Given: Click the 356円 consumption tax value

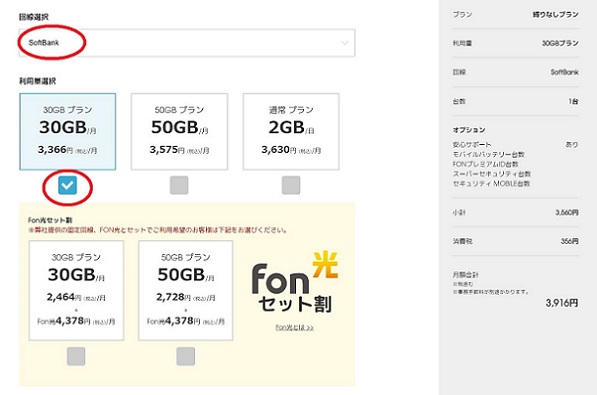Looking at the screenshot, I should click(x=570, y=241).
